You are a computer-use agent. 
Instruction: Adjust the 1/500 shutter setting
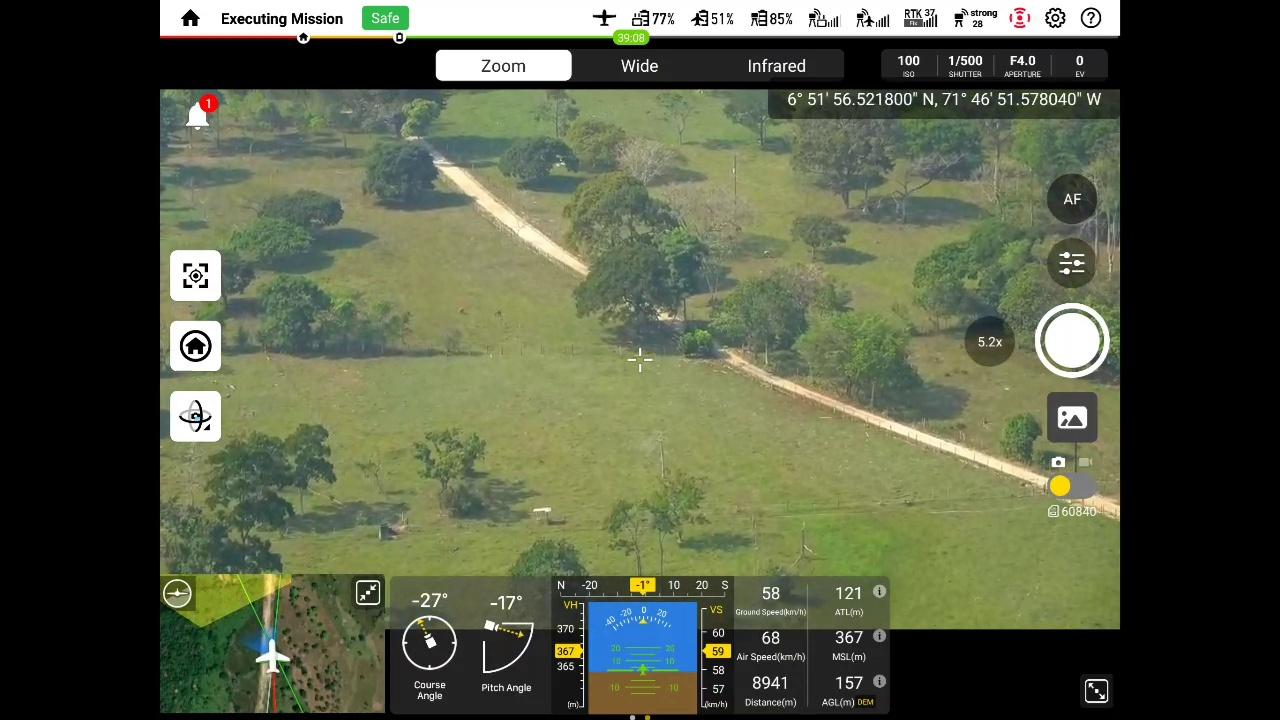tap(965, 66)
